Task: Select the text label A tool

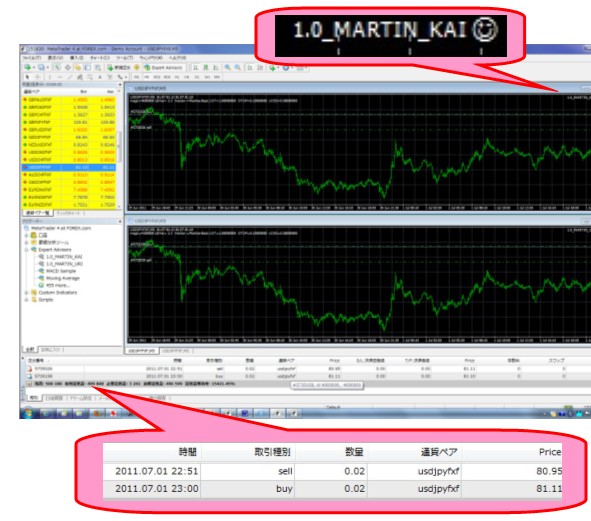Action: pos(100,77)
